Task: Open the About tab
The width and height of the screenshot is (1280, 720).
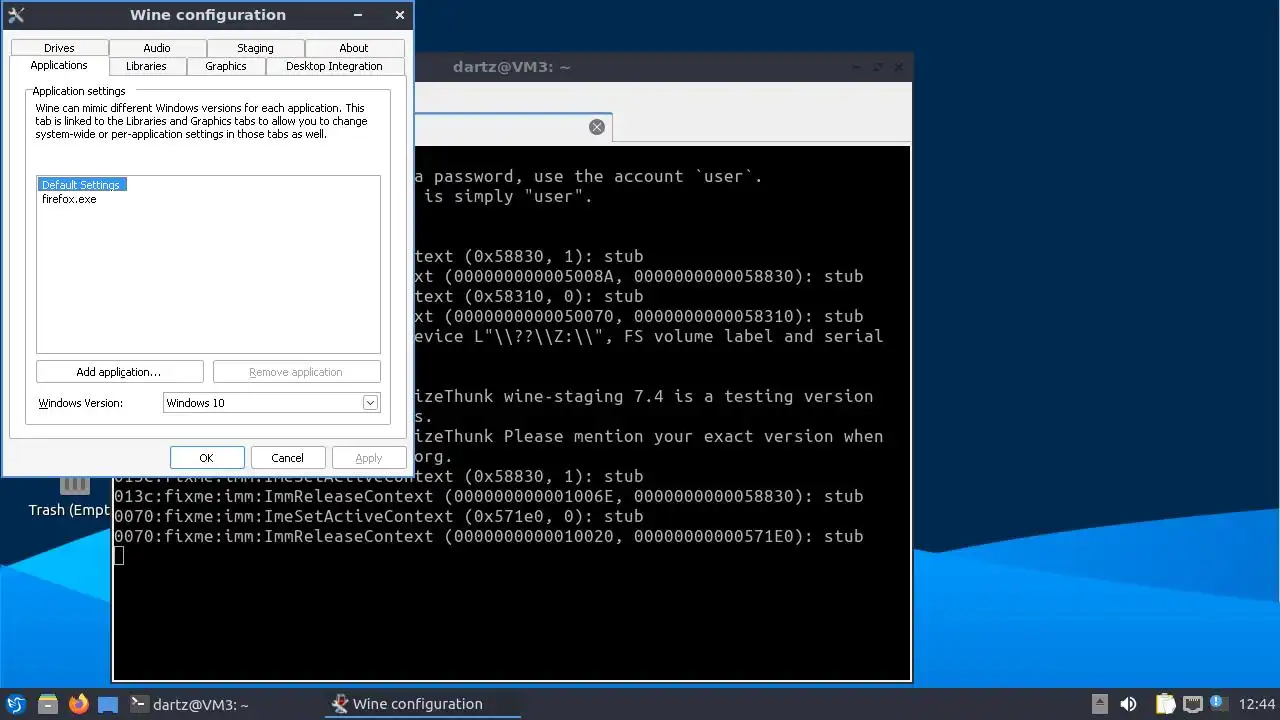Action: tap(353, 48)
